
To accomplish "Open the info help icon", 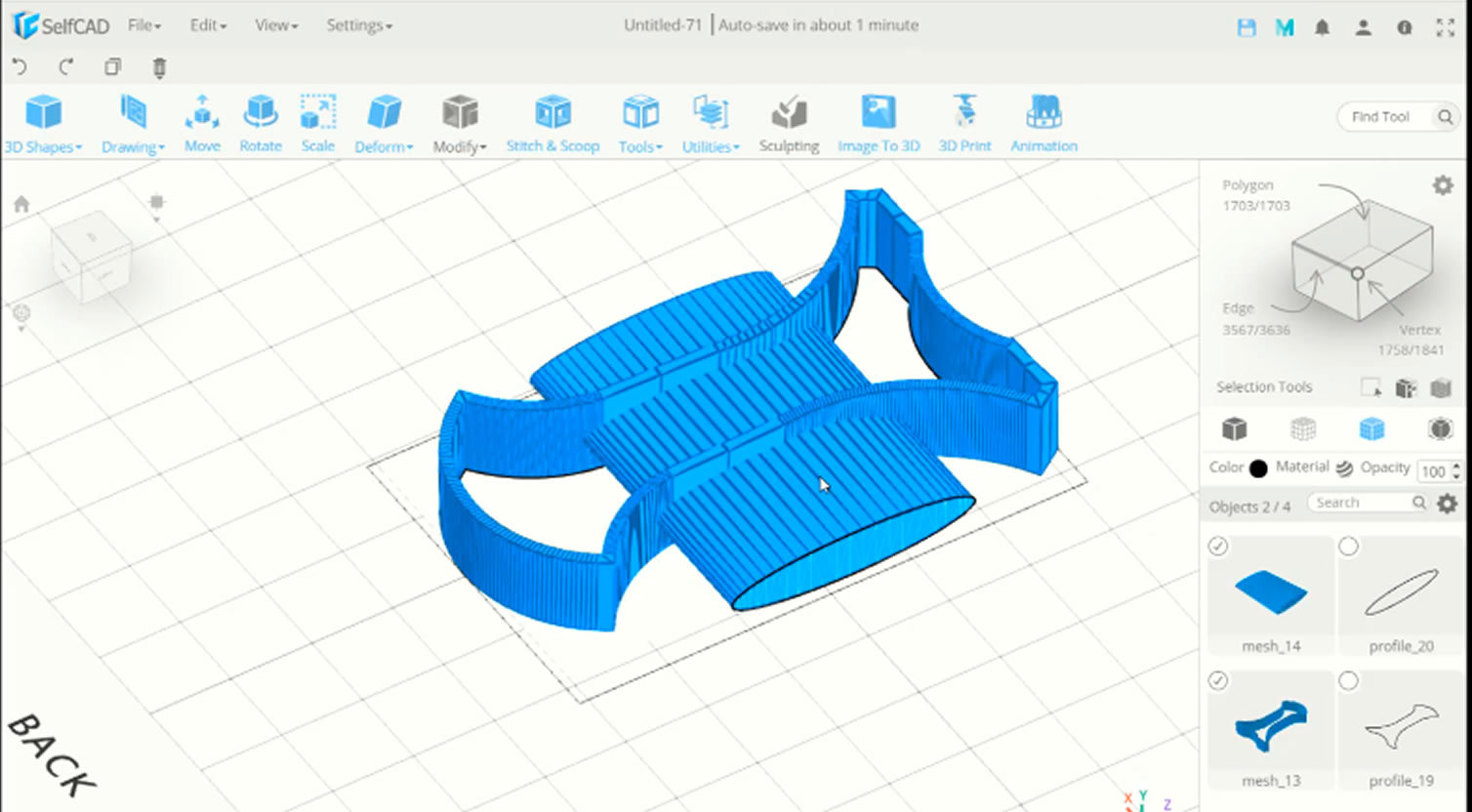I will click(1404, 27).
